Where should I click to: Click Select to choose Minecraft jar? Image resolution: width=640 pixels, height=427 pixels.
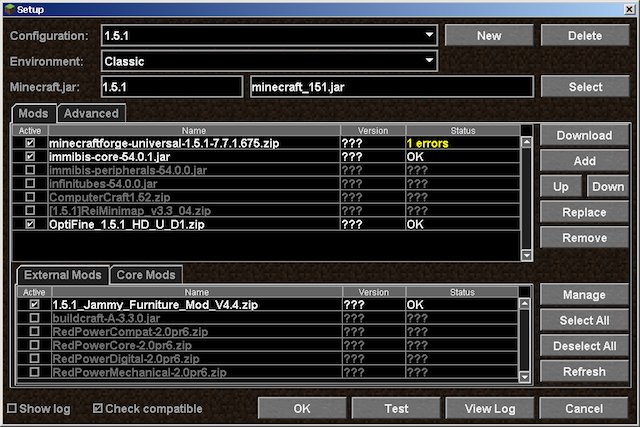click(585, 87)
